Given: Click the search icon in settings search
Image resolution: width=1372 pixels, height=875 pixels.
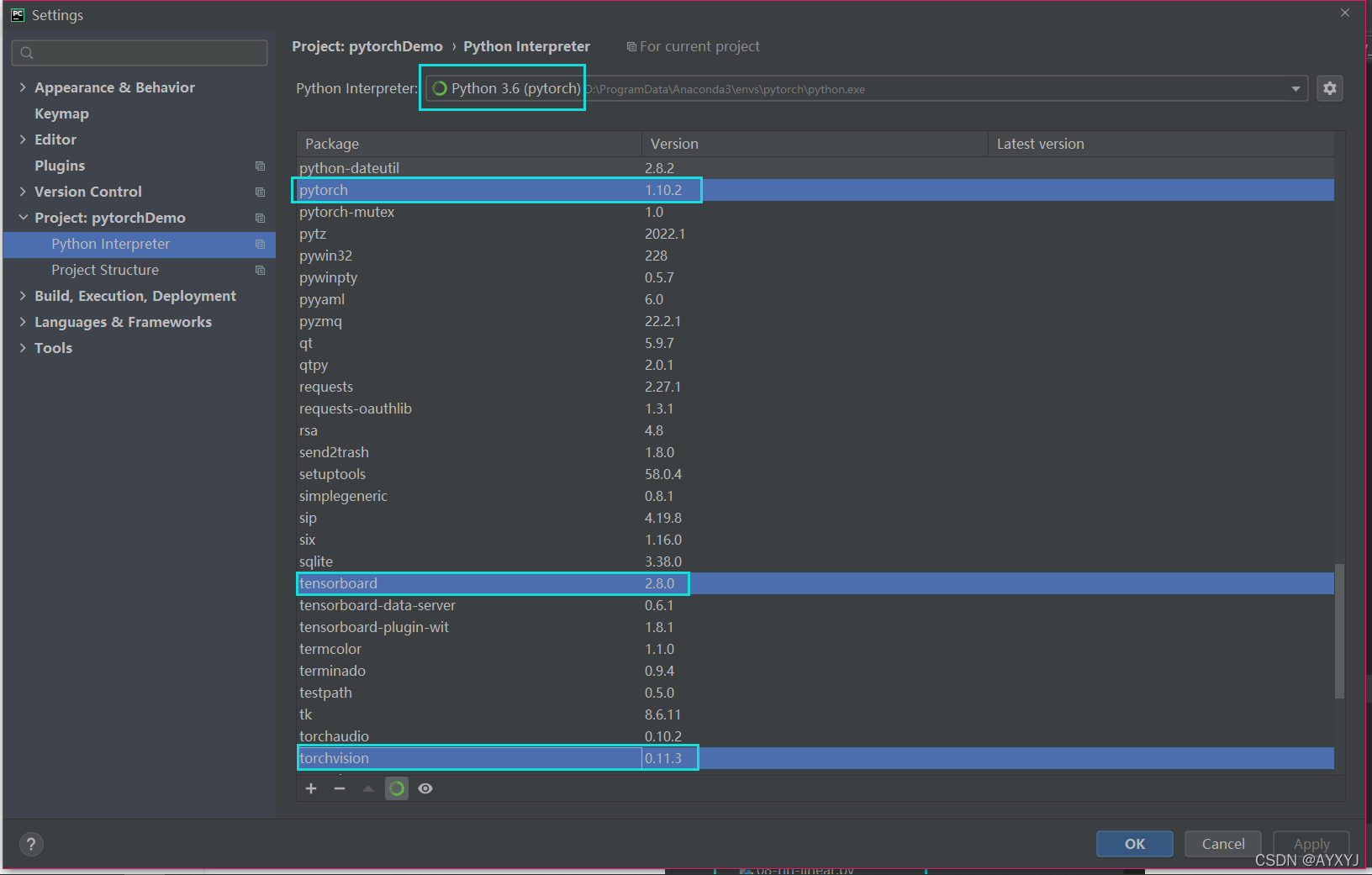Looking at the screenshot, I should click(27, 53).
